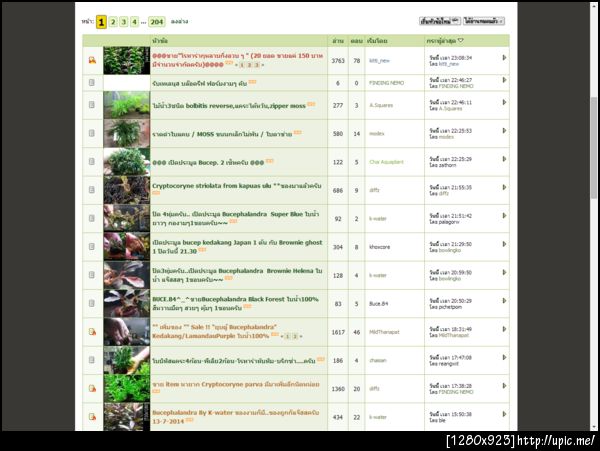Click topic icon beside MOSS row
This screenshot has width=600, height=451.
tap(92, 133)
